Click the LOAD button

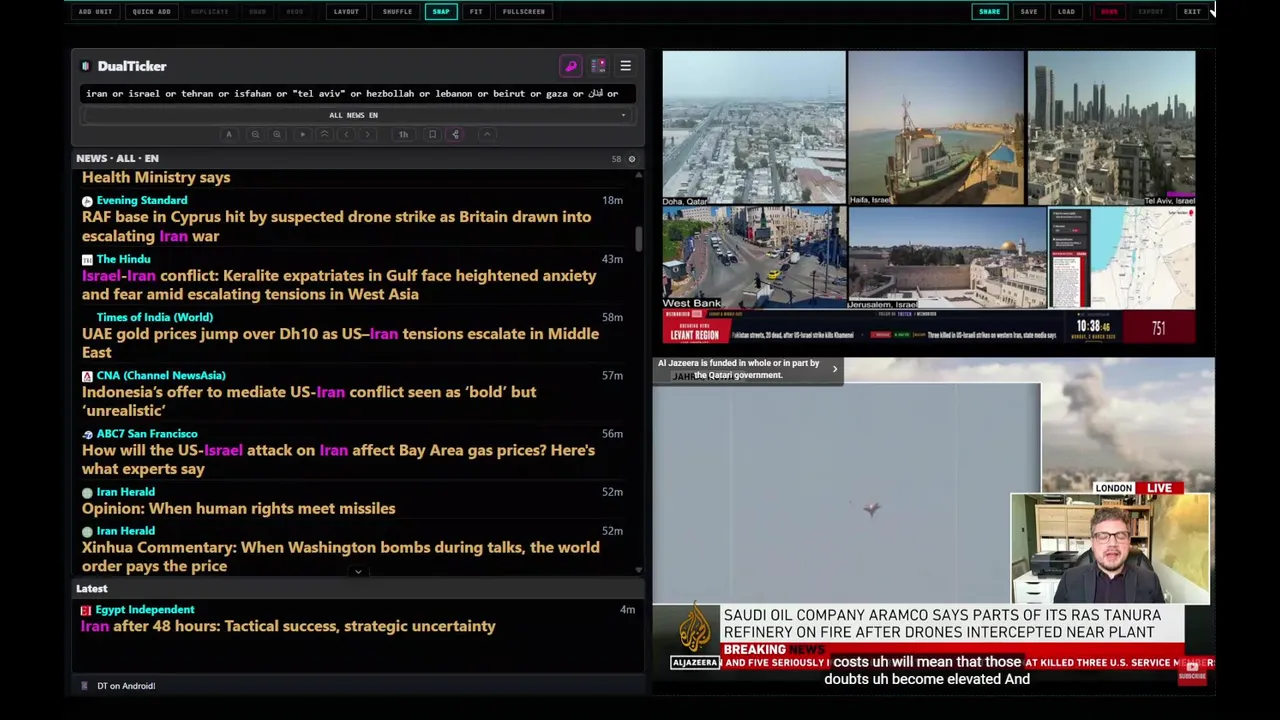click(1067, 12)
